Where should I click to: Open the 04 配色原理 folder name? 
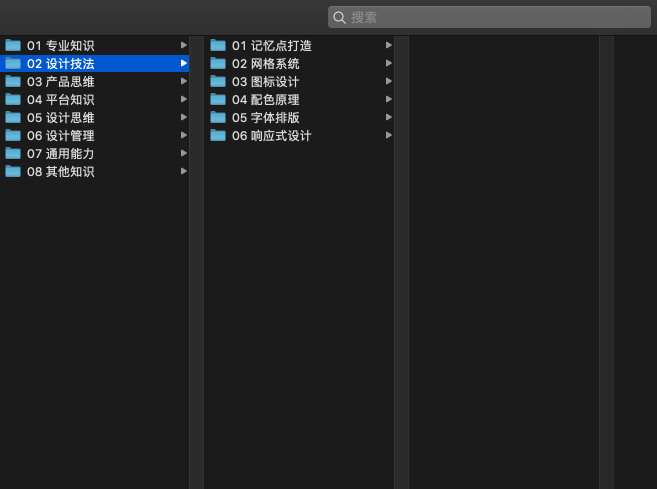point(266,100)
